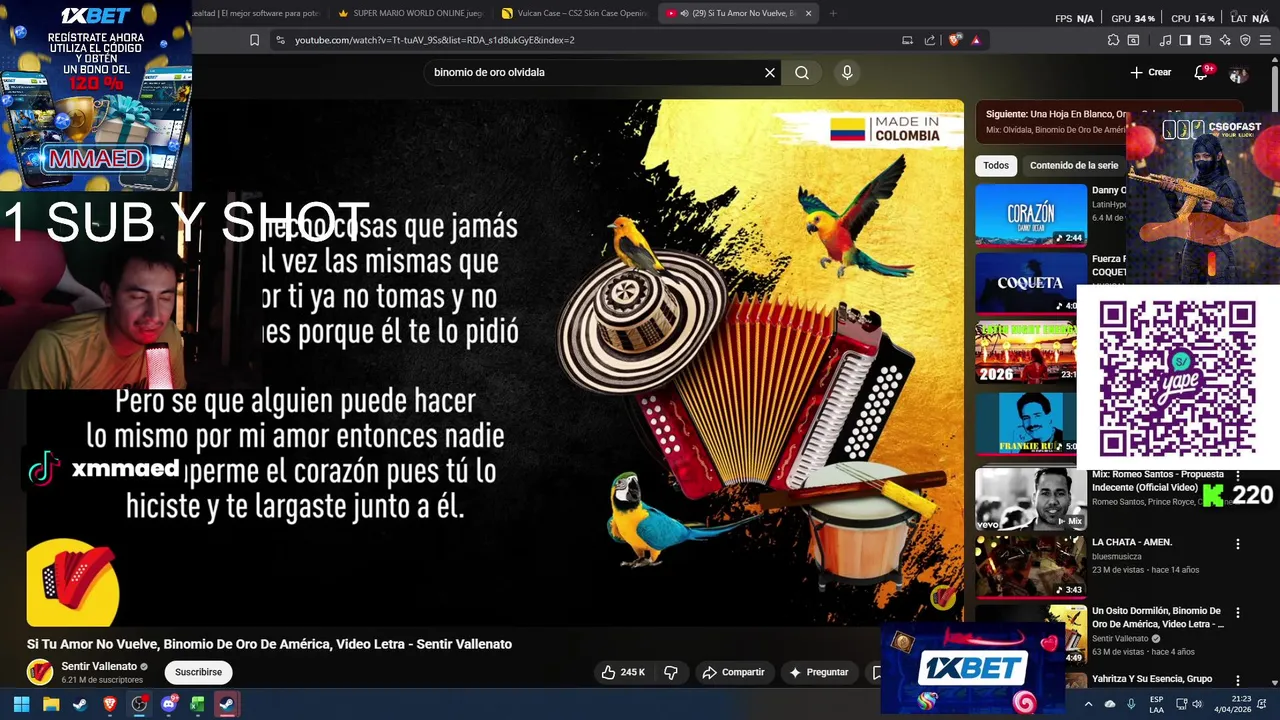1280x720 pixels.
Task: Like the video with thumbs up
Action: pyautogui.click(x=622, y=672)
